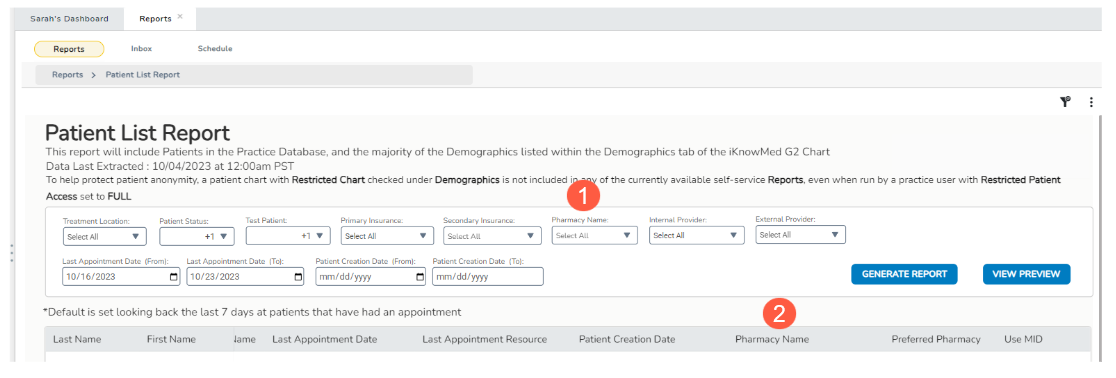Screen dimensions: 1116x378
Task: Expand the Treatment Location dropdown
Action: 105,236
